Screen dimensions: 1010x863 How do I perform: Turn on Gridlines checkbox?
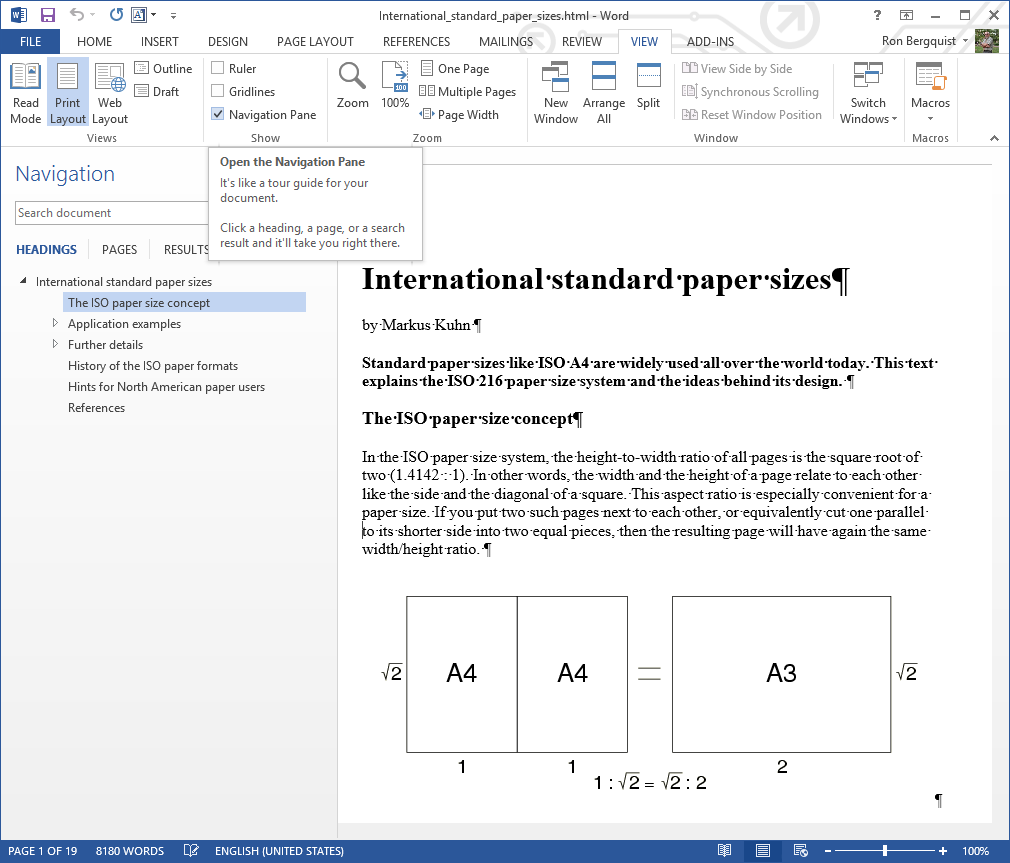click(218, 92)
